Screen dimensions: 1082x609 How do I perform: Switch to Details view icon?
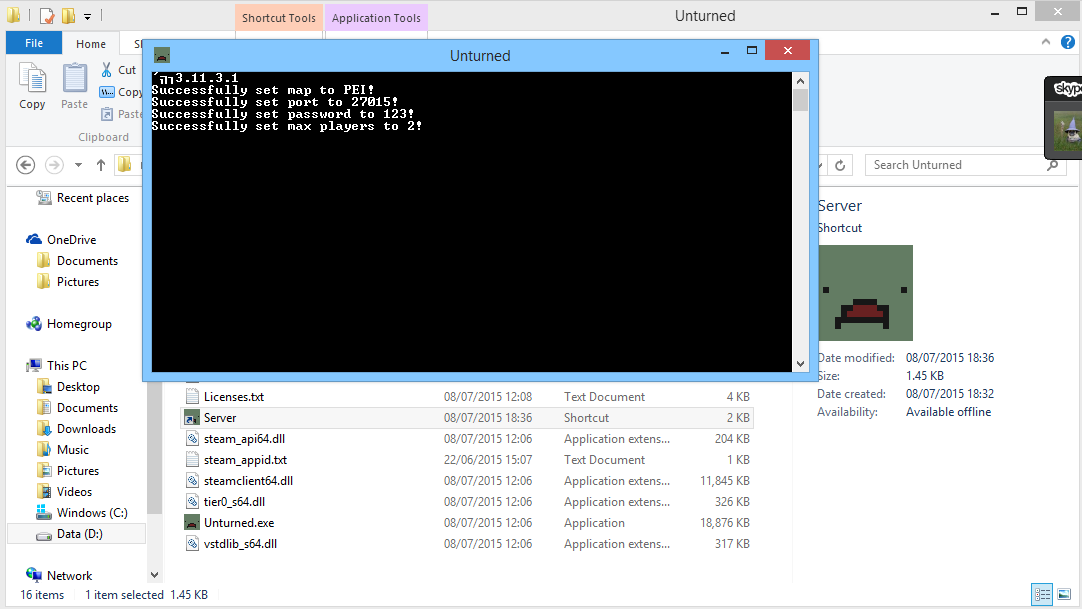click(1042, 594)
